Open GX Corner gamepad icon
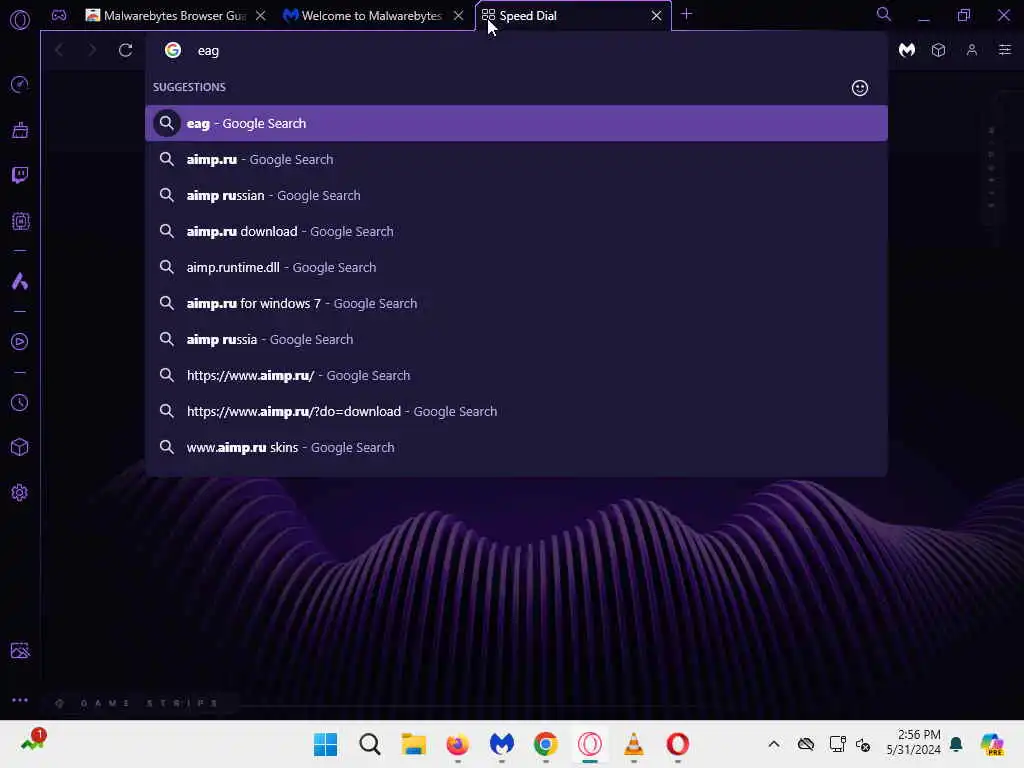 (x=59, y=15)
